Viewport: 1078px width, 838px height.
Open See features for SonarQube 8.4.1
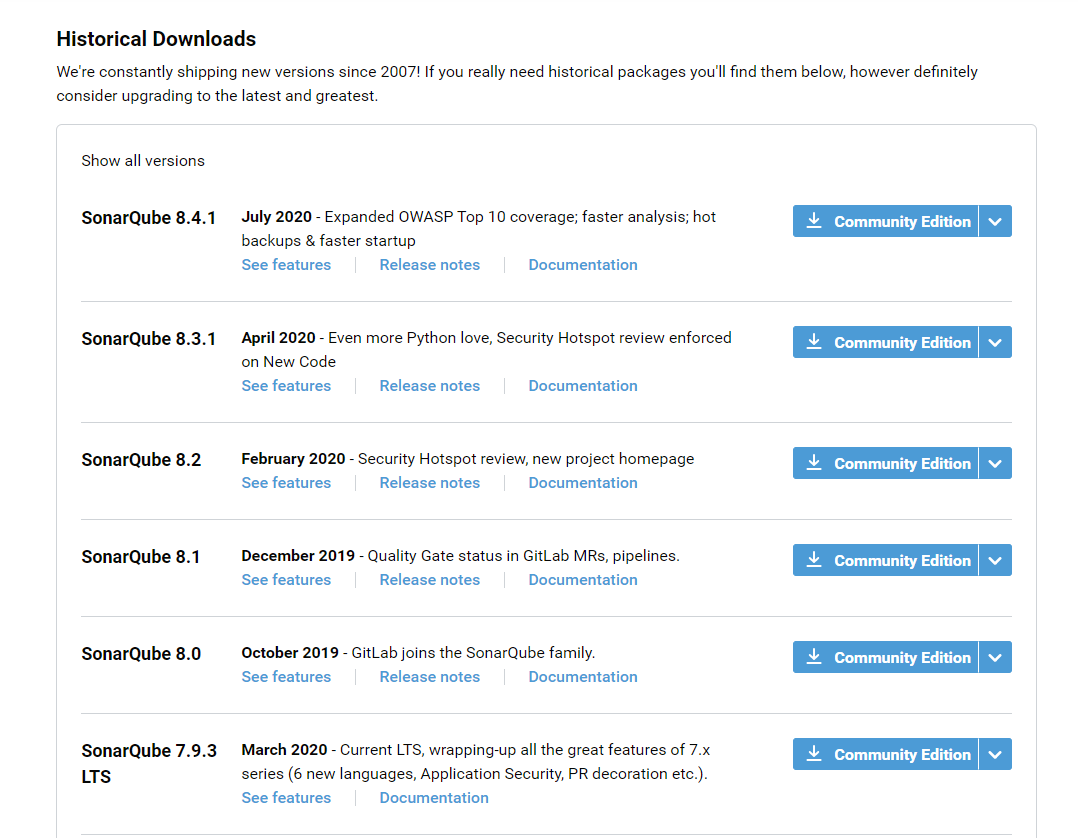pyautogui.click(x=286, y=265)
